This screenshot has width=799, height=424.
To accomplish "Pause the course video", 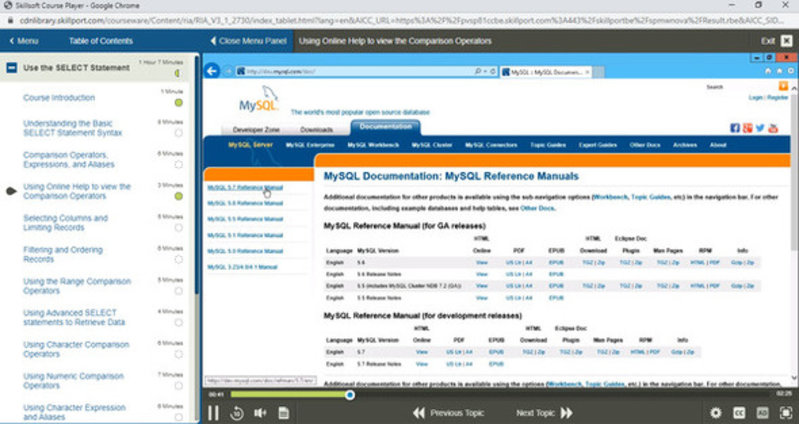I will click(x=214, y=413).
